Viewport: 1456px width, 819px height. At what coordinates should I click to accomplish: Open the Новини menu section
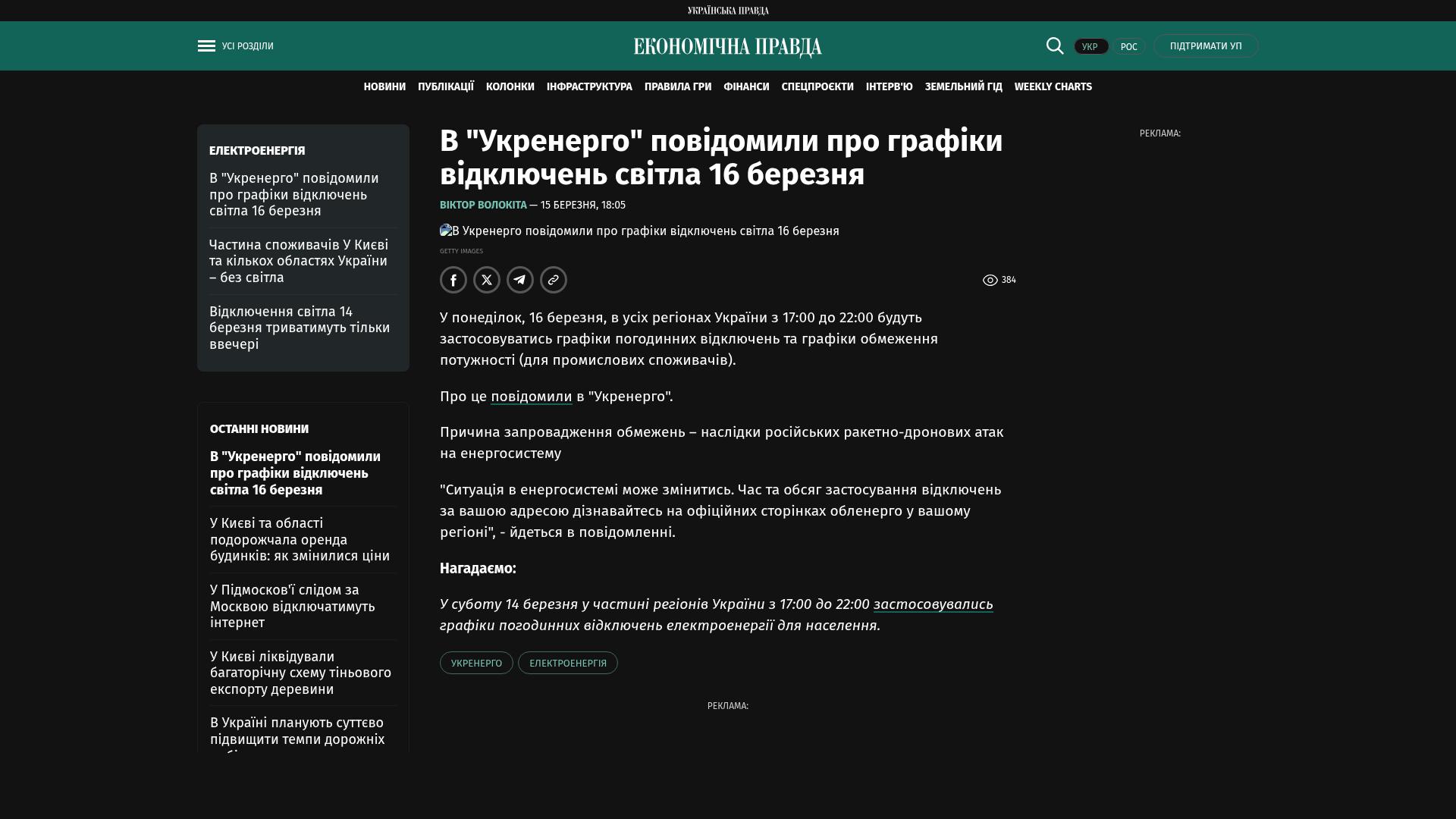click(x=384, y=87)
